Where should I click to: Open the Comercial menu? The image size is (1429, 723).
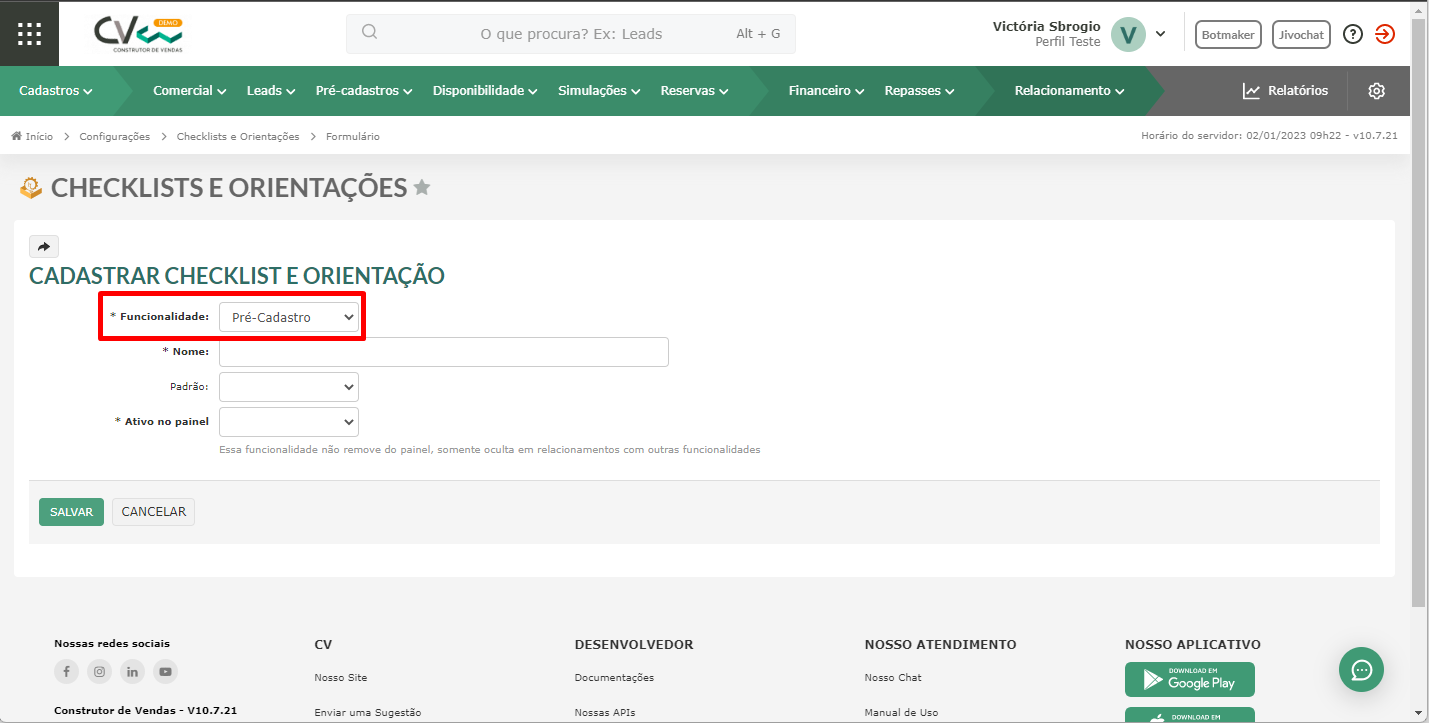coord(190,91)
